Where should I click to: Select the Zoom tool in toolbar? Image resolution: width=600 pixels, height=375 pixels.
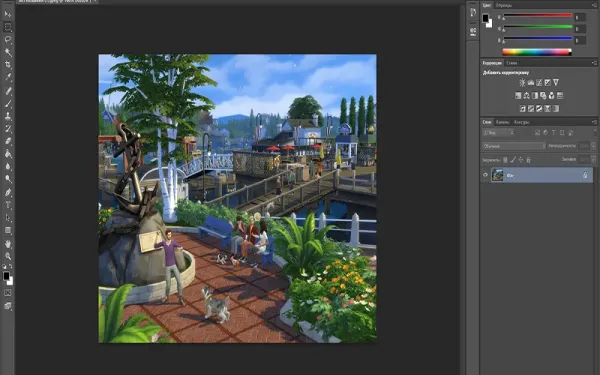(x=8, y=256)
